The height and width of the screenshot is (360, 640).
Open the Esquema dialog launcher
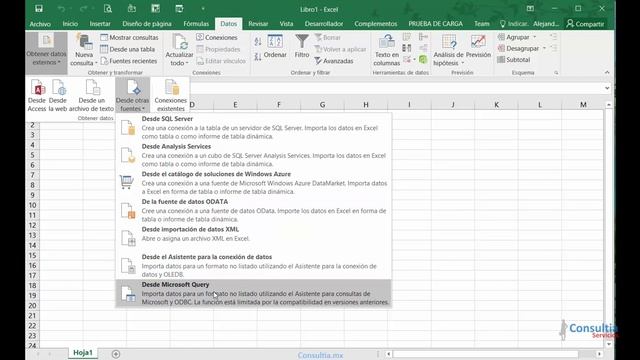556,73
